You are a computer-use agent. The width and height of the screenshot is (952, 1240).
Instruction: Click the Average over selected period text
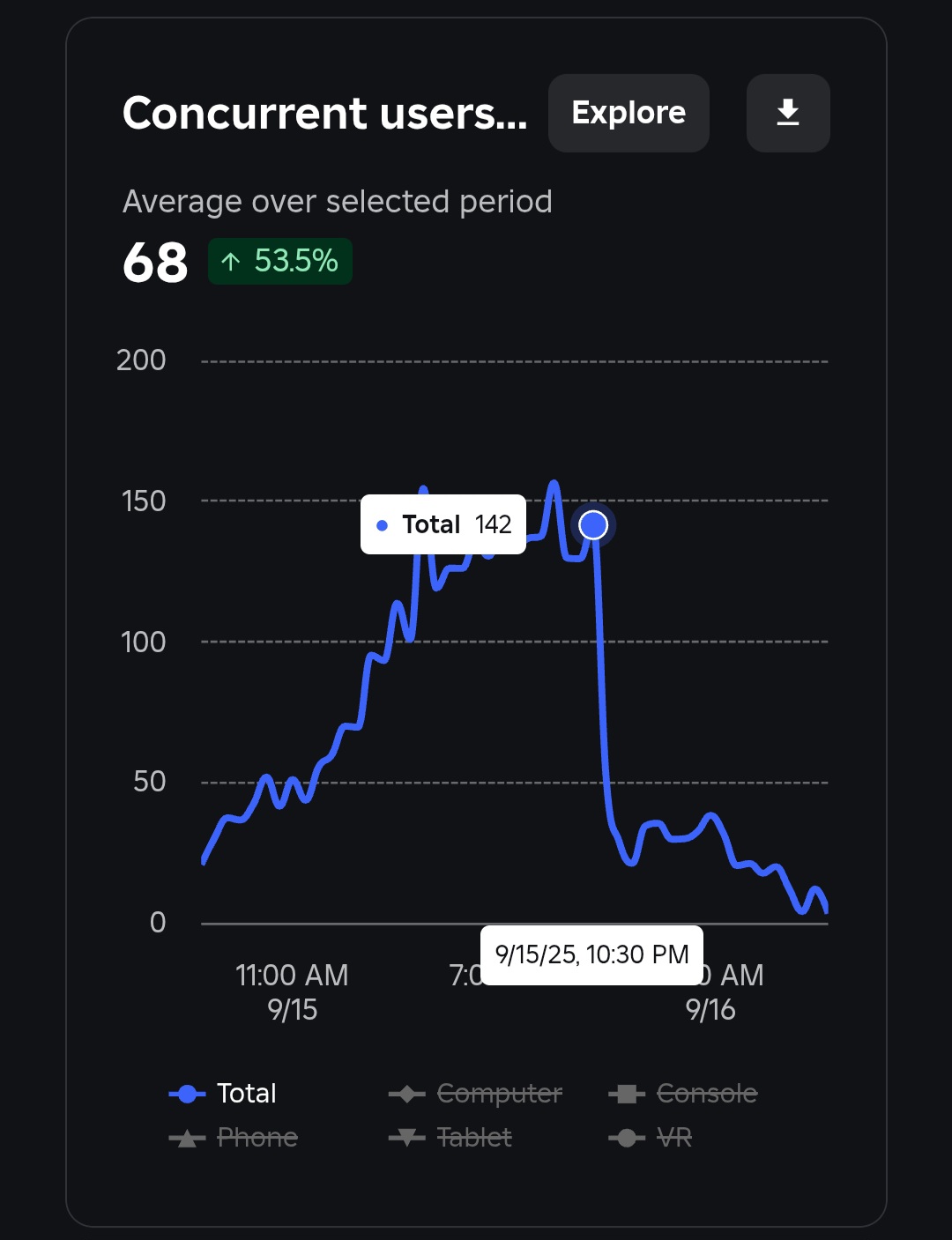point(337,202)
